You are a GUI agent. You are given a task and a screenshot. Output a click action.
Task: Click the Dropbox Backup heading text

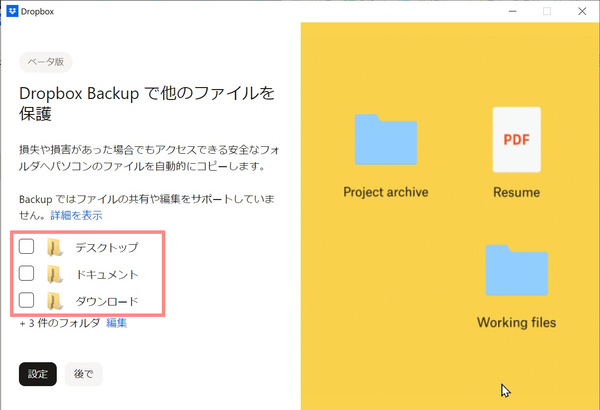tap(147, 103)
